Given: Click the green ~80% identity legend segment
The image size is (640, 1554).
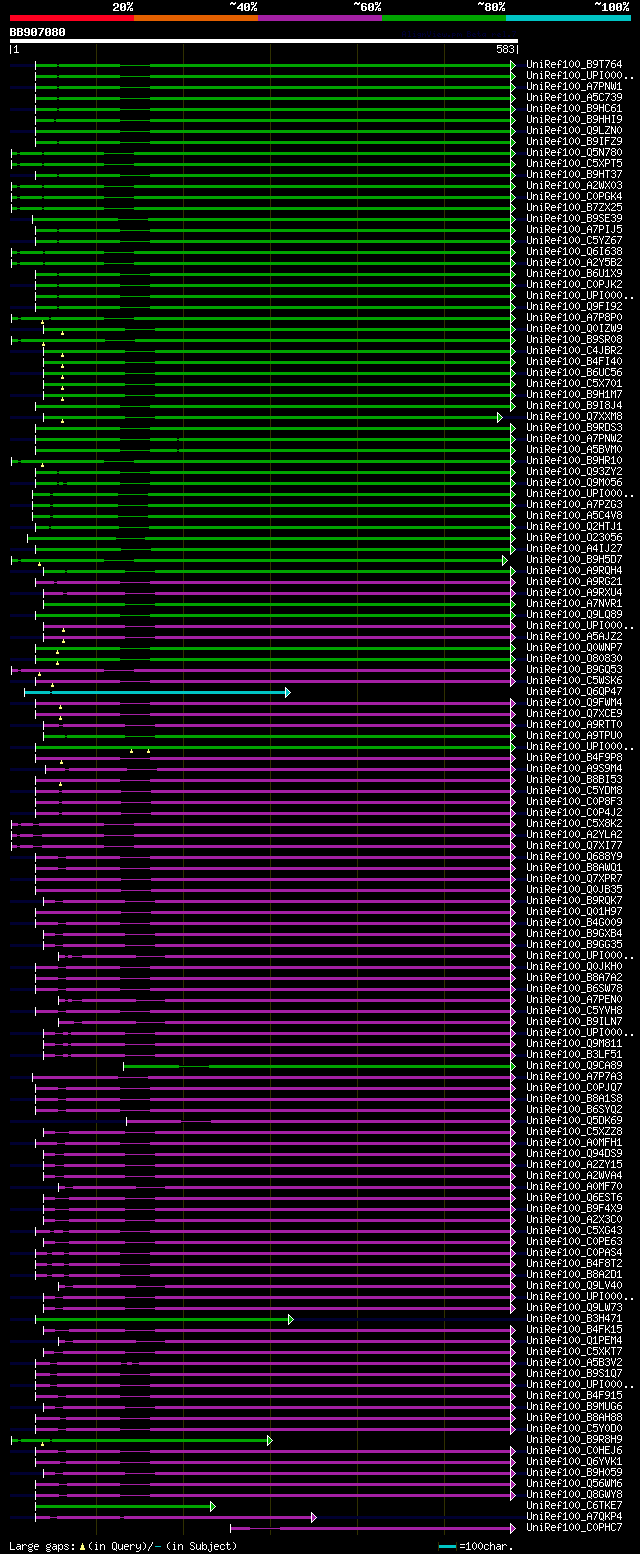Looking at the screenshot, I should [444, 18].
